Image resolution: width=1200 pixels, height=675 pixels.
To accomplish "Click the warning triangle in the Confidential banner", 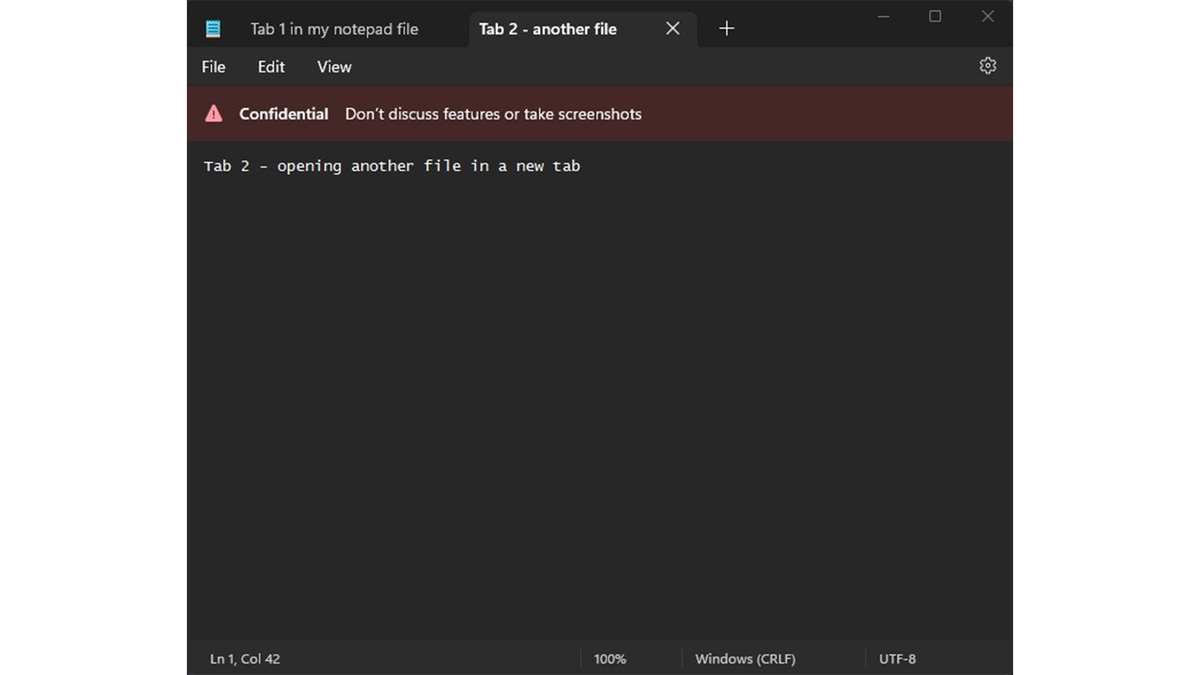I will [x=214, y=113].
